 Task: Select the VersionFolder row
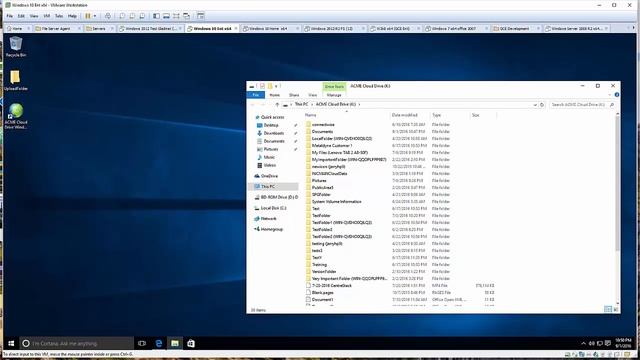pos(400,271)
